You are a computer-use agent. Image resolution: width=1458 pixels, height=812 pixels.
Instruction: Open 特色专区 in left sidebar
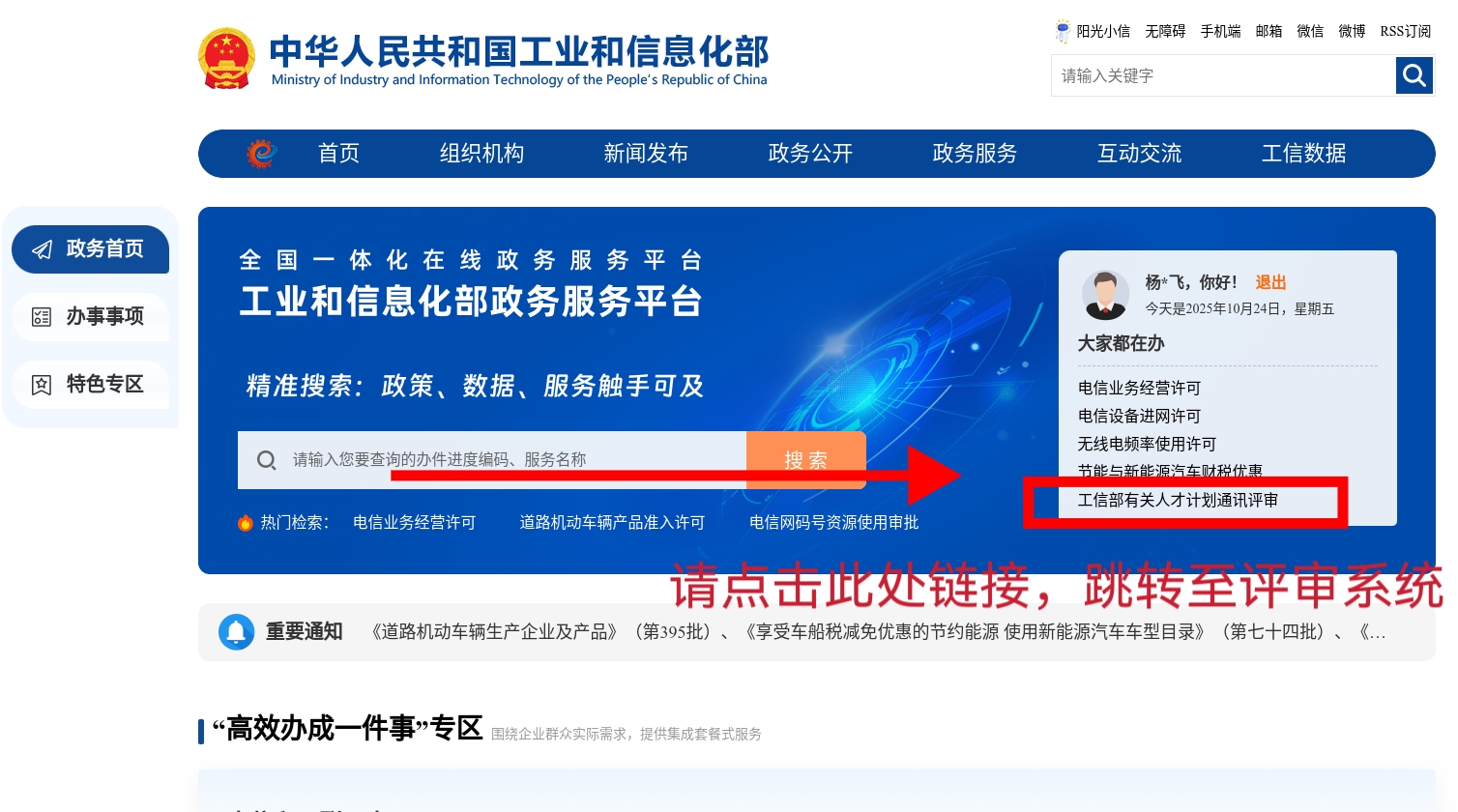(91, 385)
